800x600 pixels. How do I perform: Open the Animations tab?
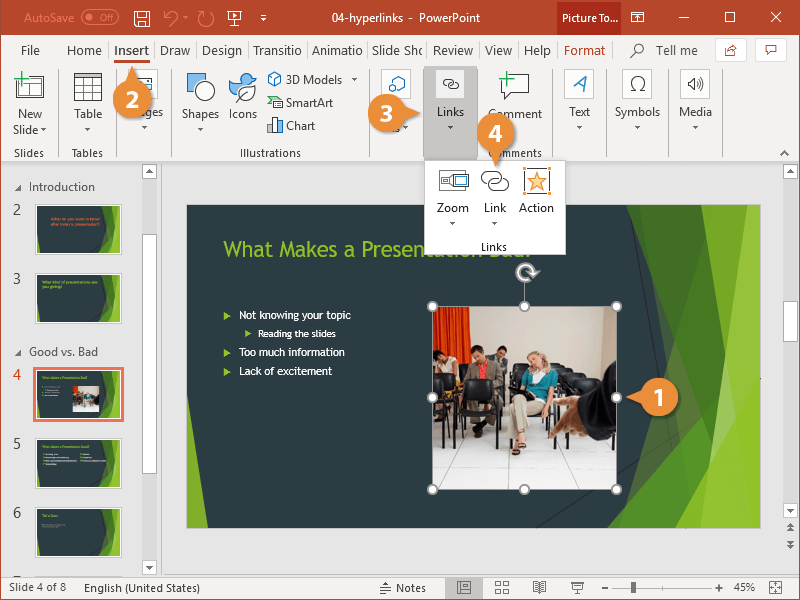(x=337, y=51)
